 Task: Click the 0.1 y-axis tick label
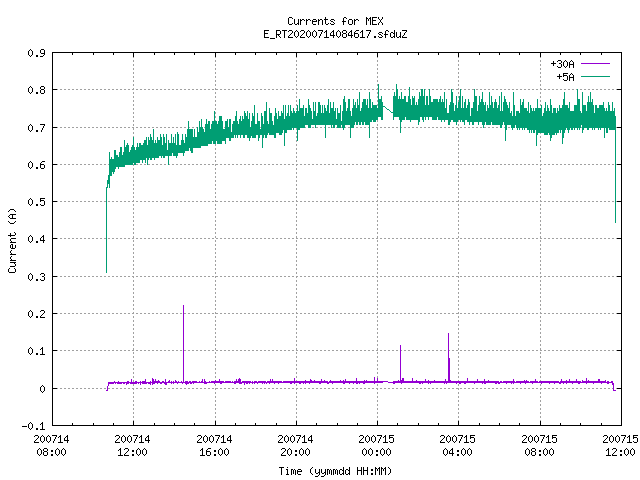pyautogui.click(x=36, y=351)
